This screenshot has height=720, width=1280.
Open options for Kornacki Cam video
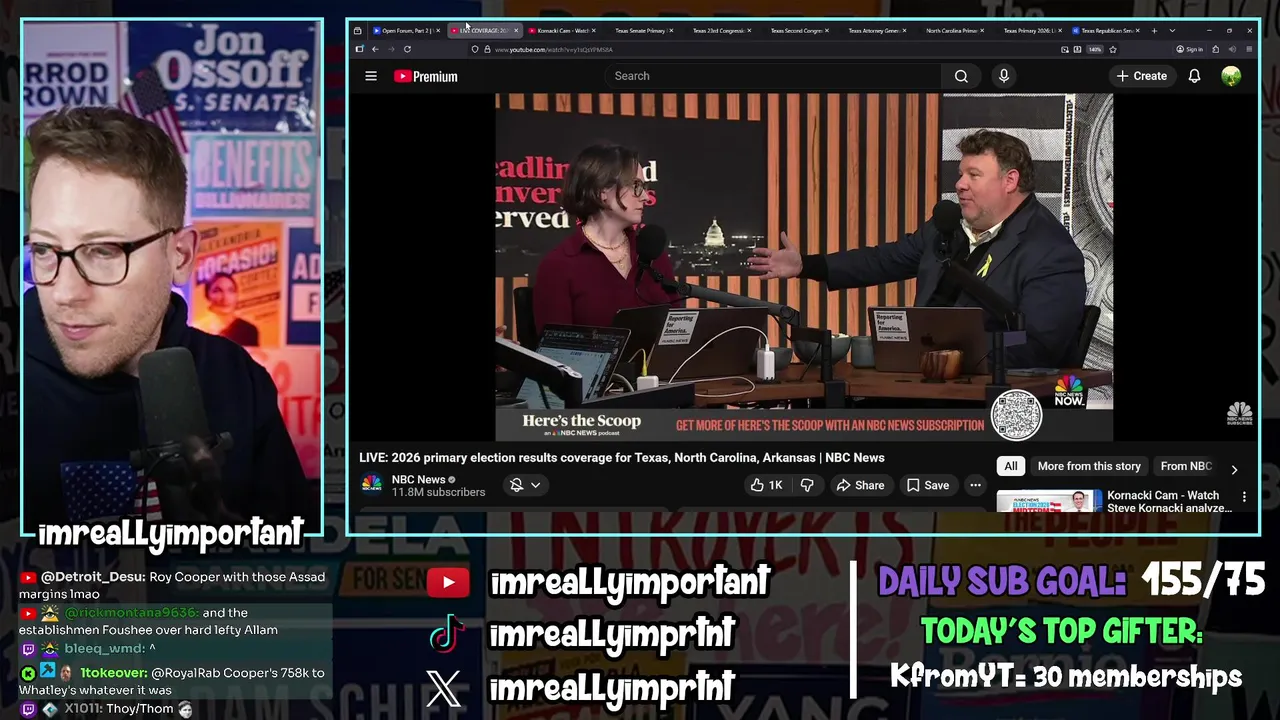tap(1244, 496)
